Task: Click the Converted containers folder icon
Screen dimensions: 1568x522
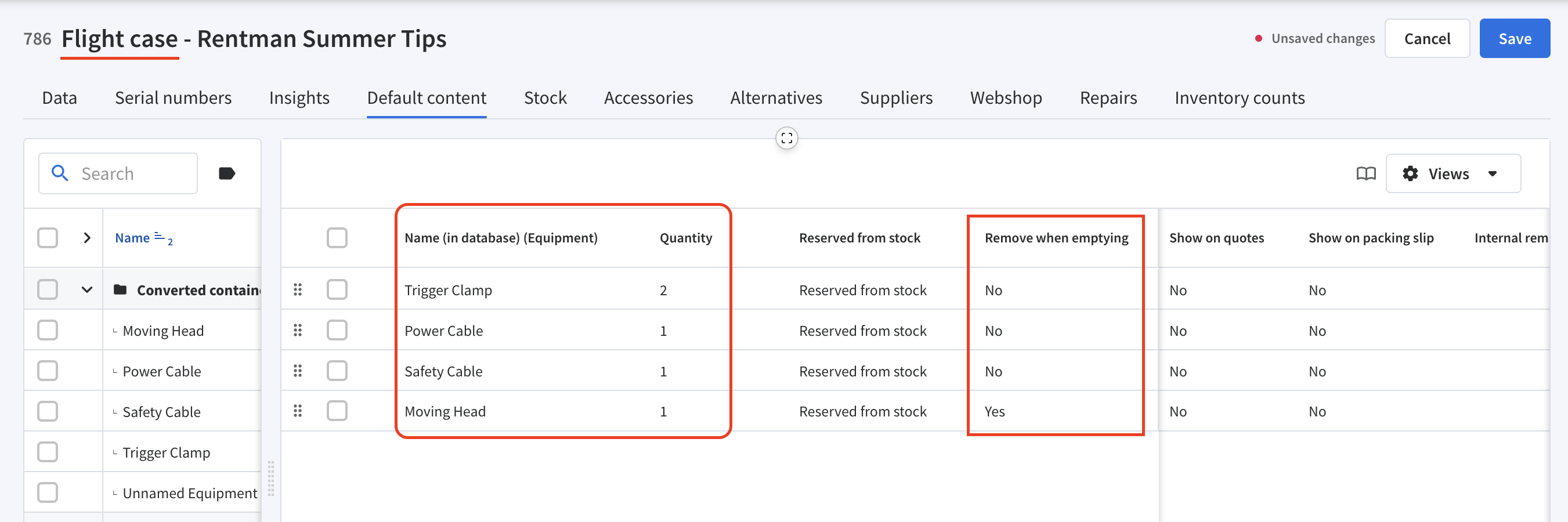Action: coord(121,289)
